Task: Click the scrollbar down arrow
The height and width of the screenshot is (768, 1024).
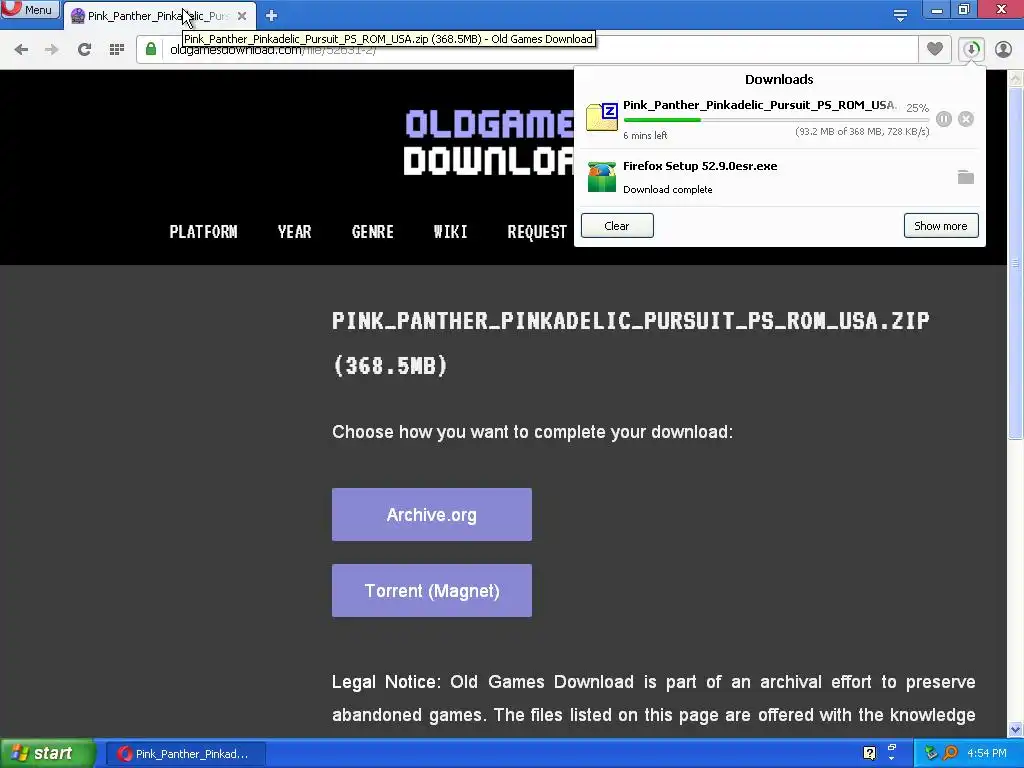Action: point(1015,729)
